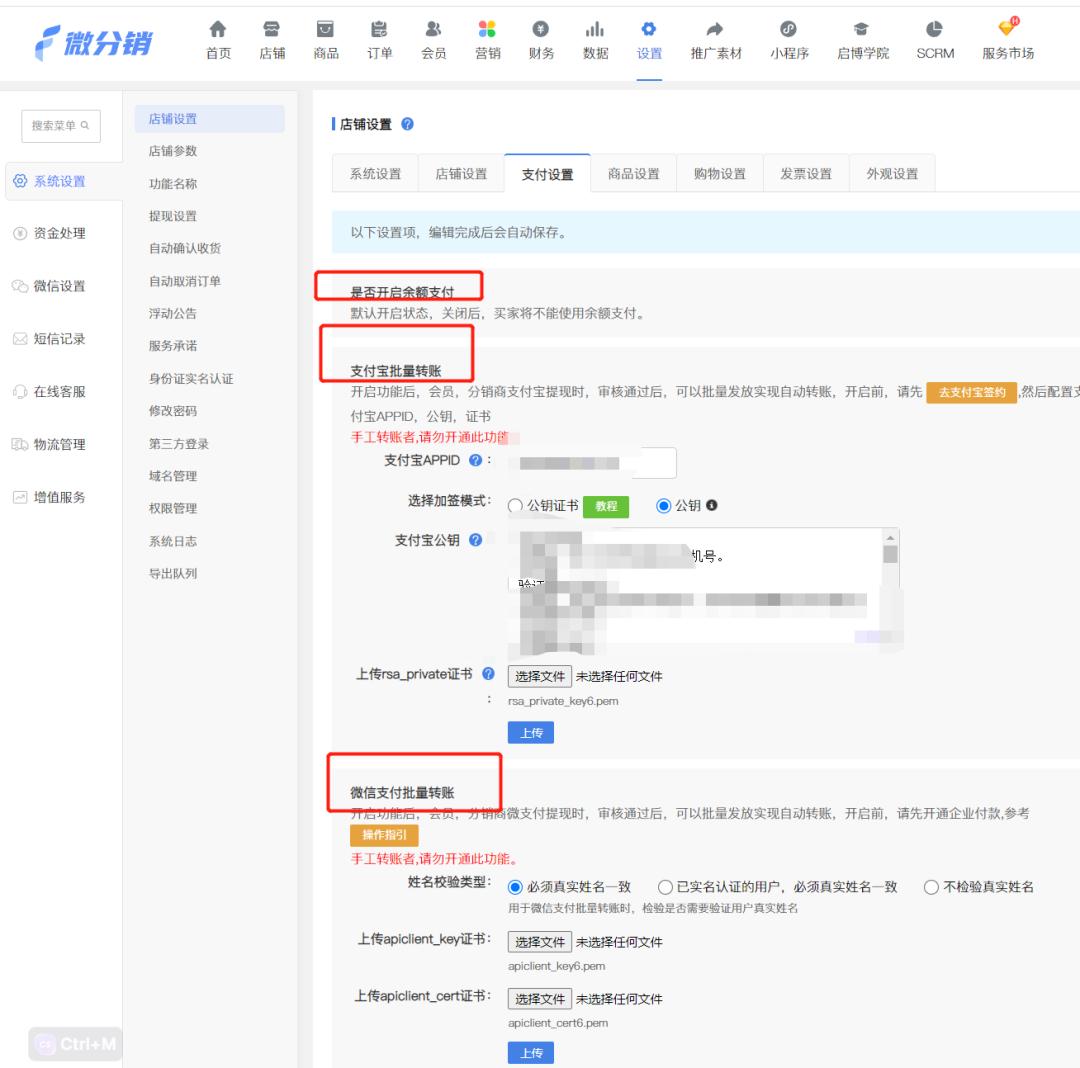Expand the 微信设置 sidebar section

(x=57, y=286)
